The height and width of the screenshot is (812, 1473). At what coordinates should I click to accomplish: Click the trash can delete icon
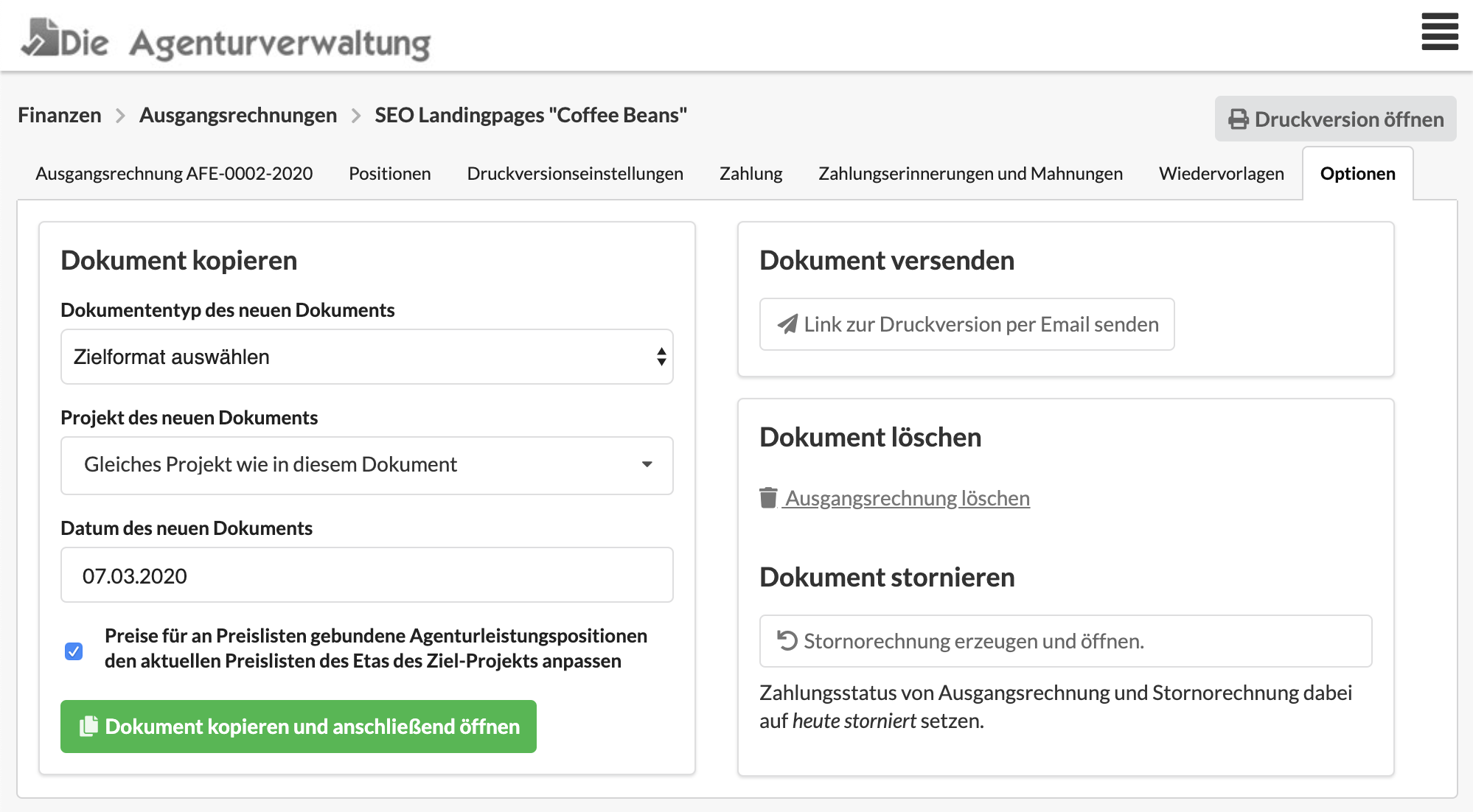click(768, 498)
